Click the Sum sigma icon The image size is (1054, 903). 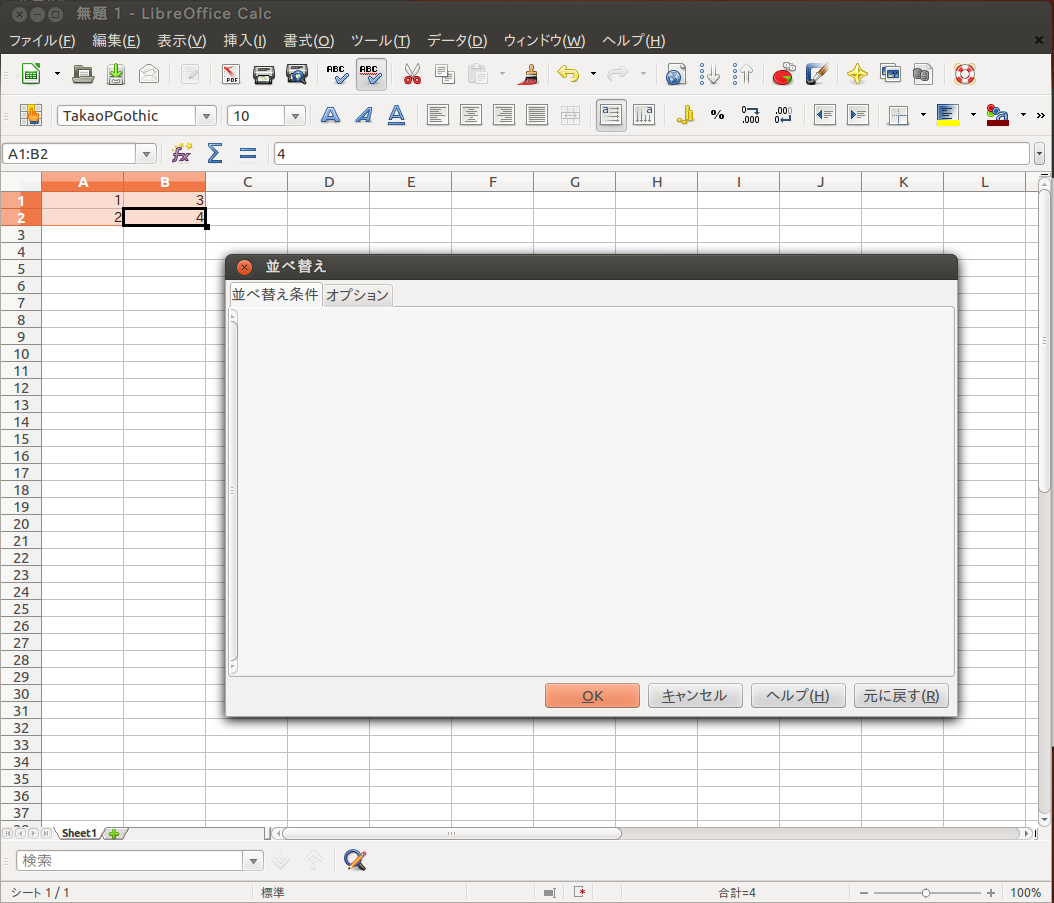pos(214,154)
